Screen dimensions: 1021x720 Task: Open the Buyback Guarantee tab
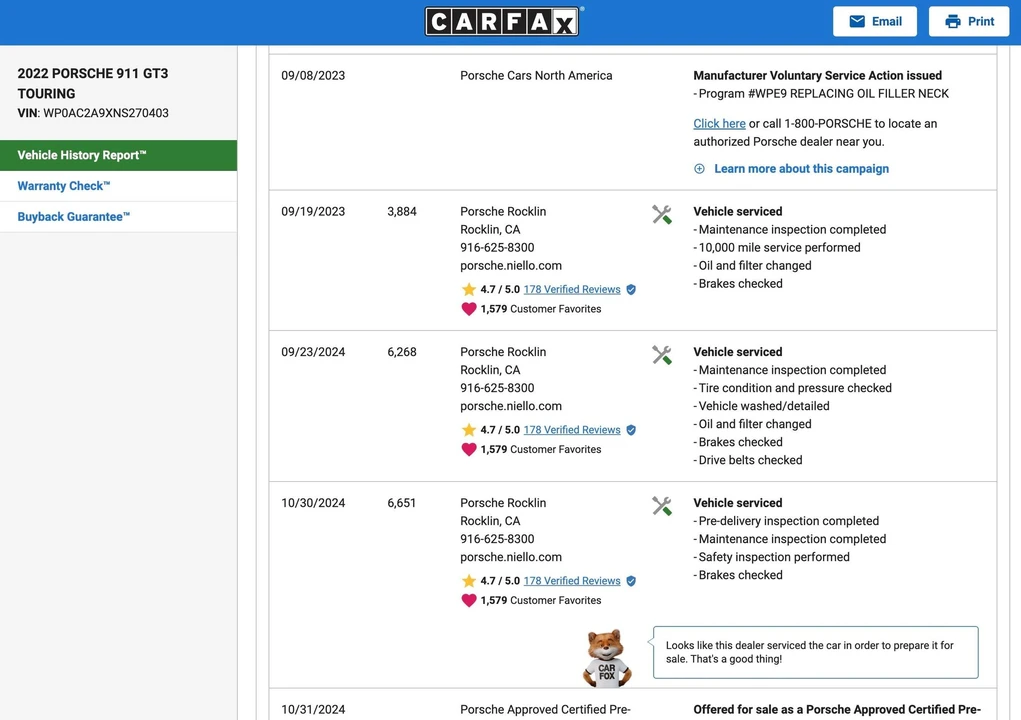pyautogui.click(x=119, y=217)
